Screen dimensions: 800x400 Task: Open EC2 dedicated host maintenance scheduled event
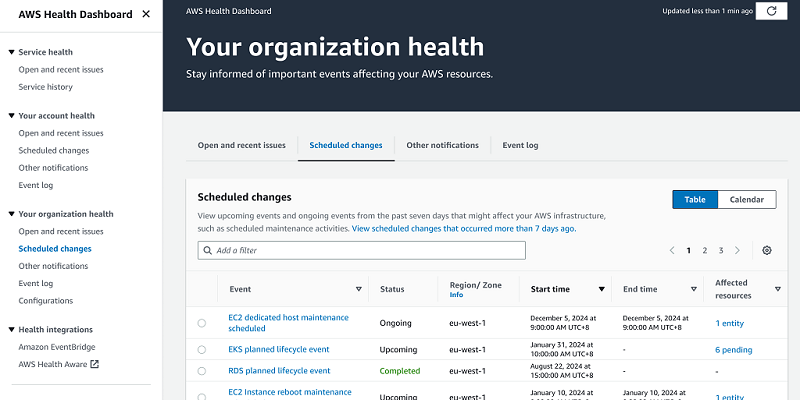288,323
